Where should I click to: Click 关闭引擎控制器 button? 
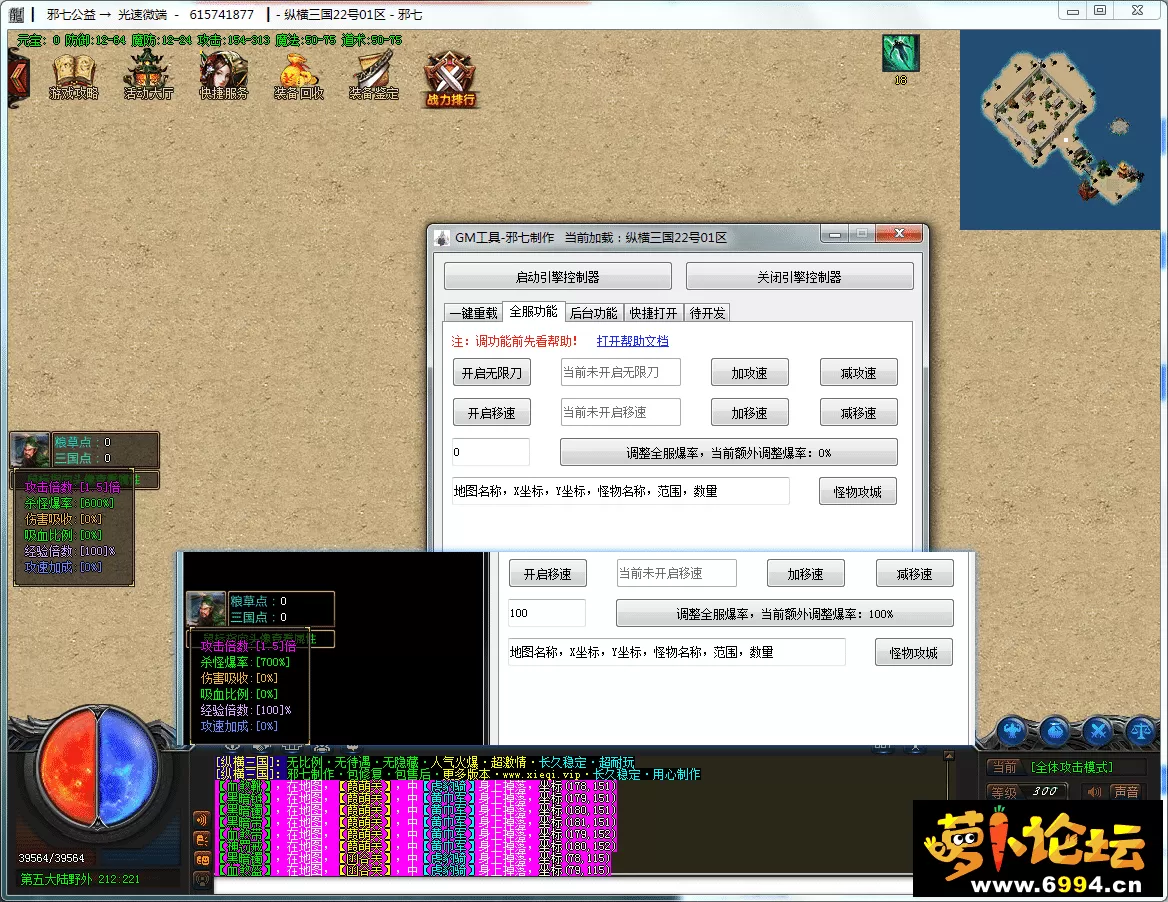(x=799, y=276)
